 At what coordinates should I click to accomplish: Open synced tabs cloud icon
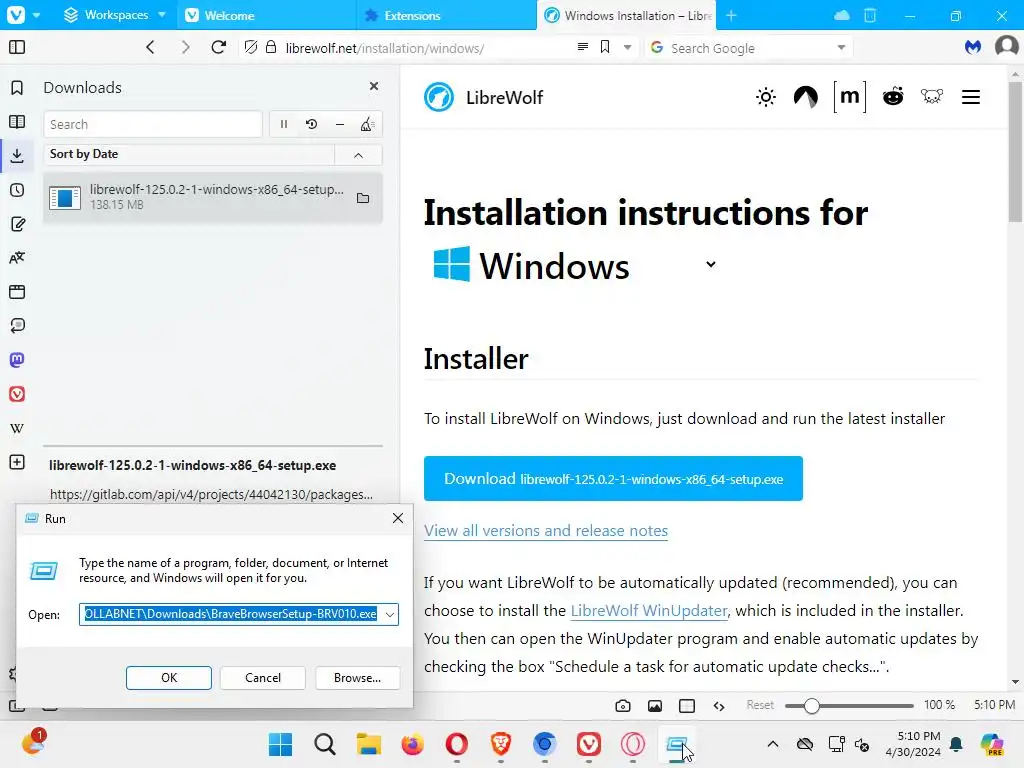[842, 15]
